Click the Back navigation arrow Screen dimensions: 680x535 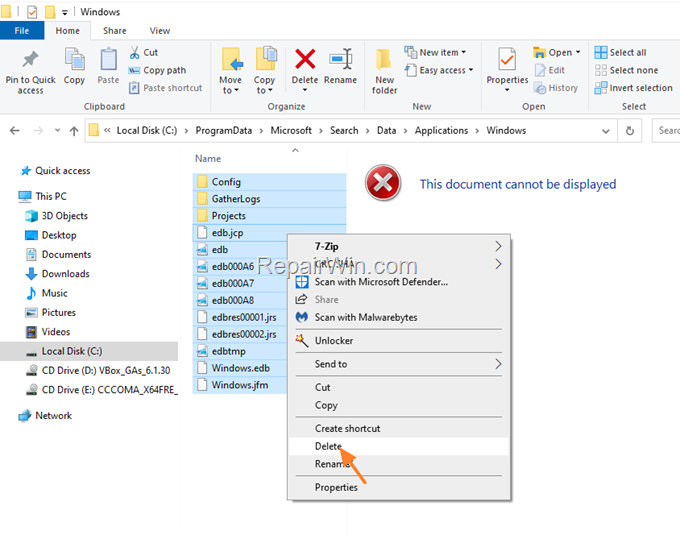14,130
